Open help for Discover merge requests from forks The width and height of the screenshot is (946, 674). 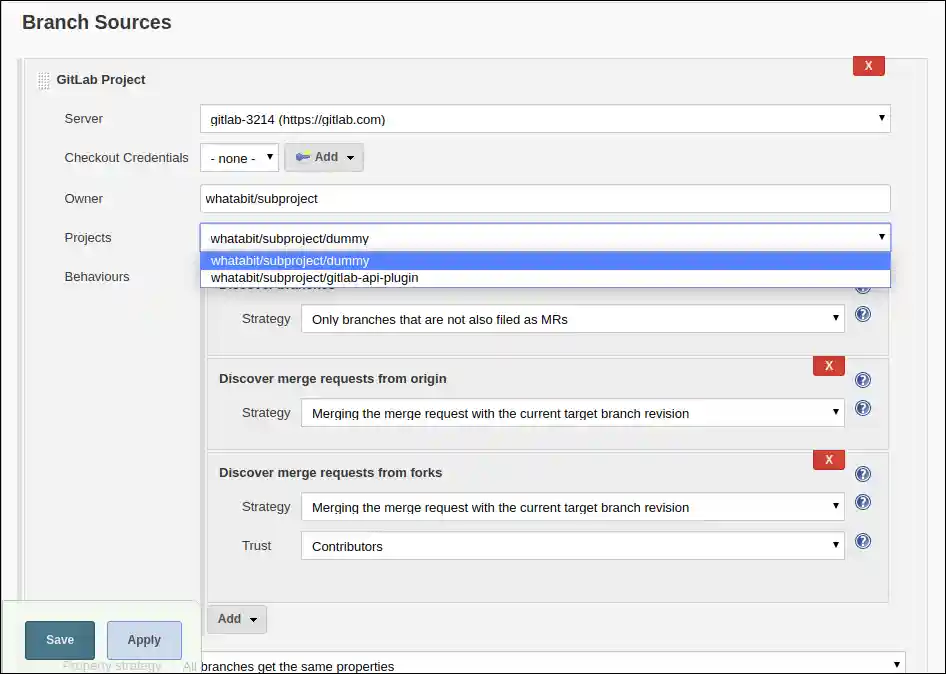click(863, 474)
